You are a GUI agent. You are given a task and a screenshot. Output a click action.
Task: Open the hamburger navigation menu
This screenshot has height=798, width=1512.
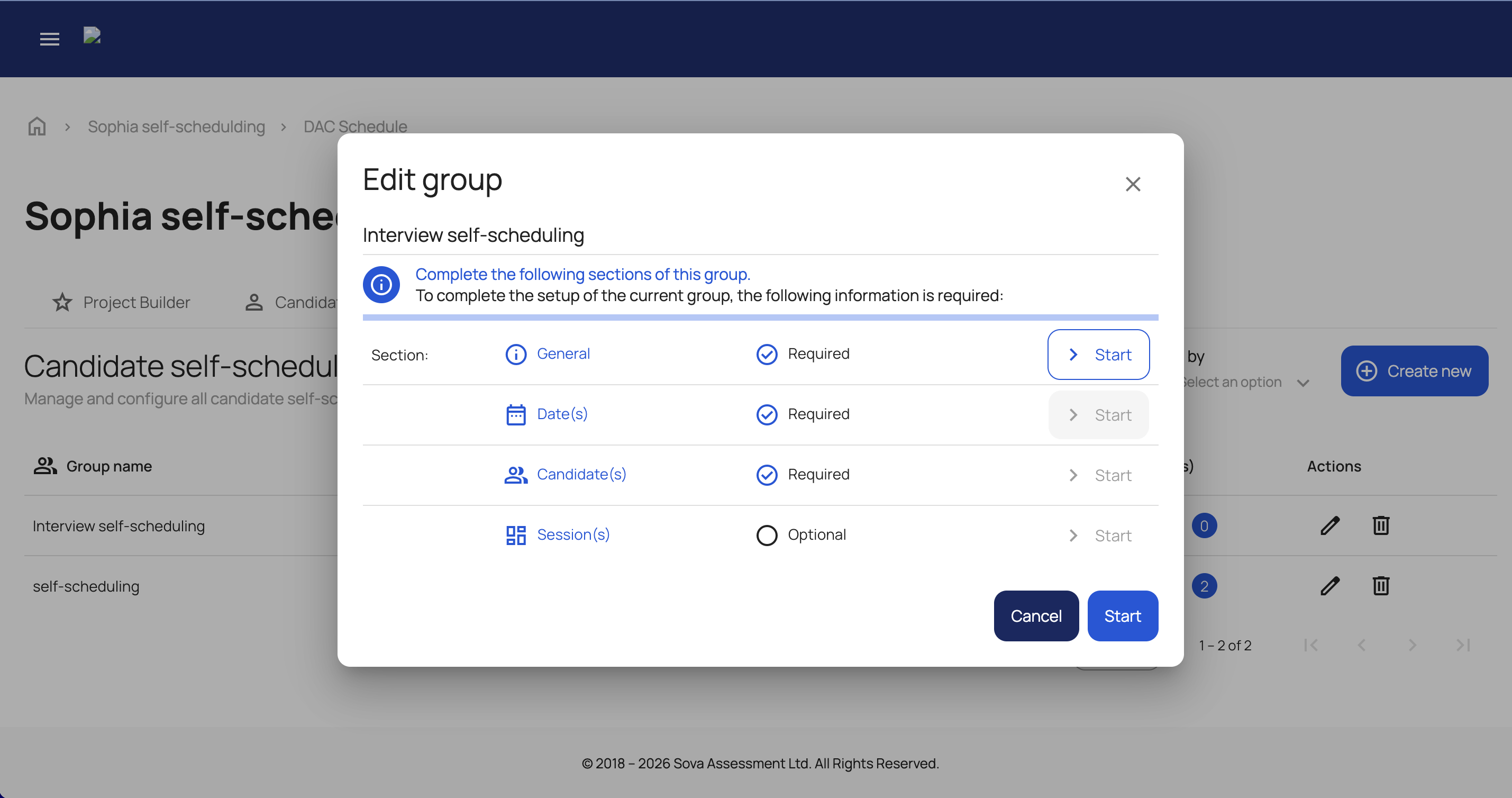(49, 39)
